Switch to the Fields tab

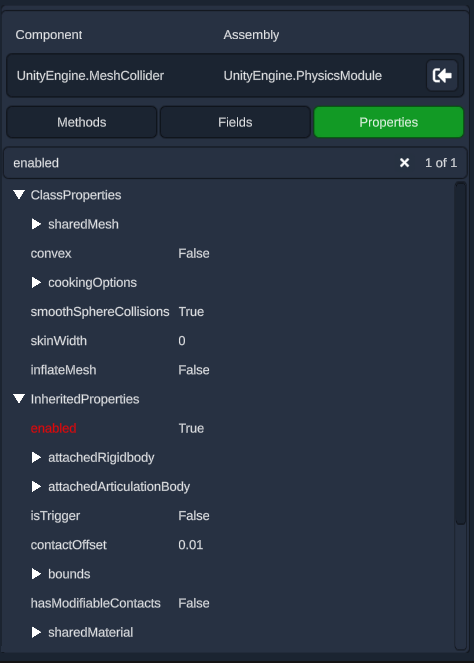click(x=235, y=122)
